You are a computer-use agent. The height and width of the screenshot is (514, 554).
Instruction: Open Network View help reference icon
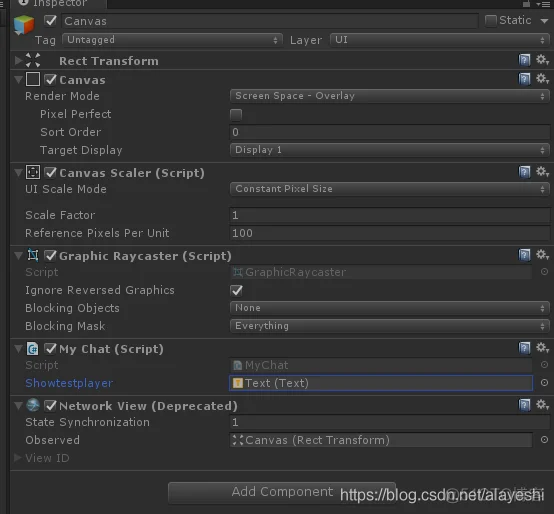pyautogui.click(x=524, y=405)
